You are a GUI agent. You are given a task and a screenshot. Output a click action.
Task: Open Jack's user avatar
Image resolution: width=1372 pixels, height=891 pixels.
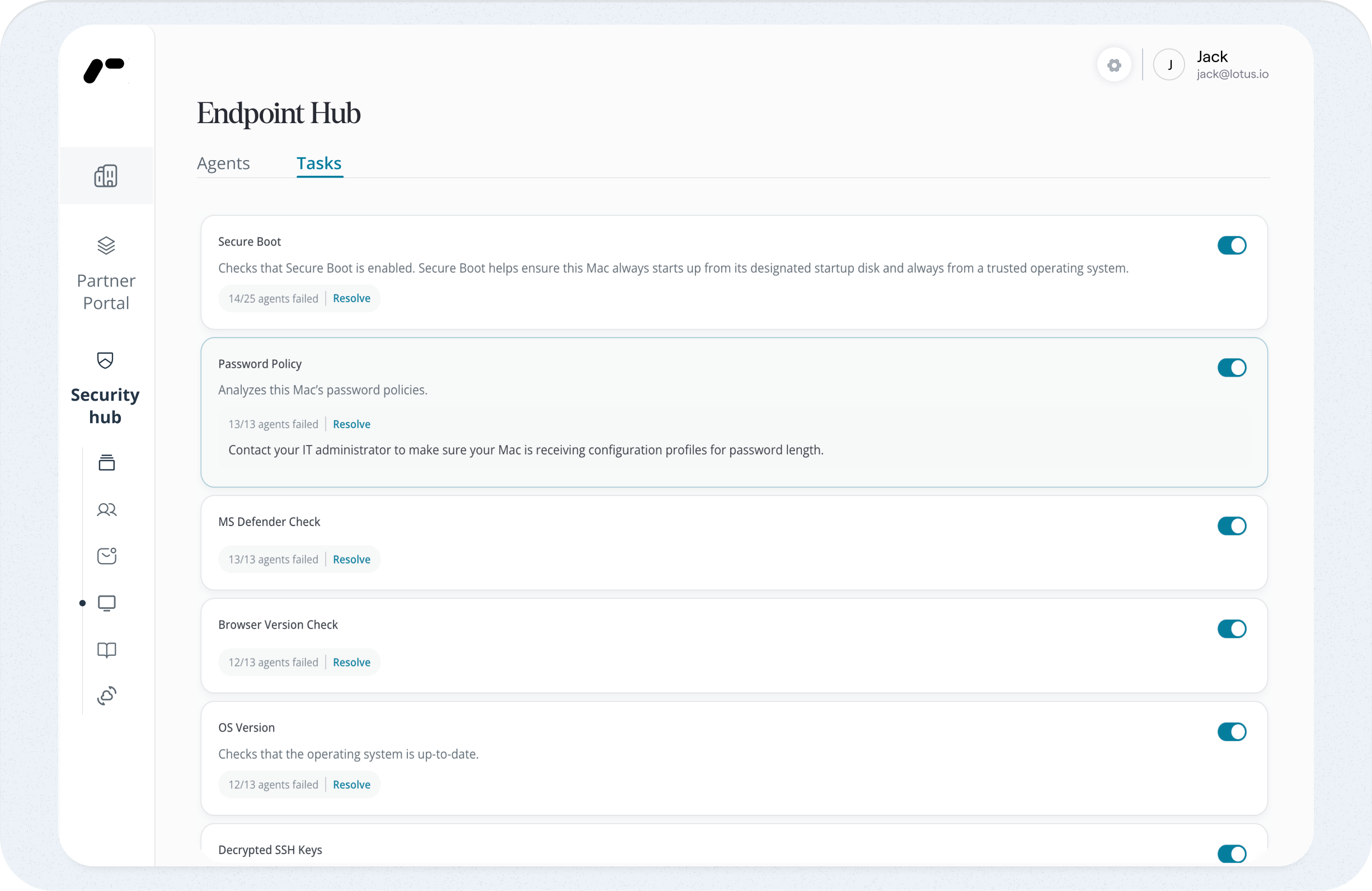click(x=1168, y=65)
